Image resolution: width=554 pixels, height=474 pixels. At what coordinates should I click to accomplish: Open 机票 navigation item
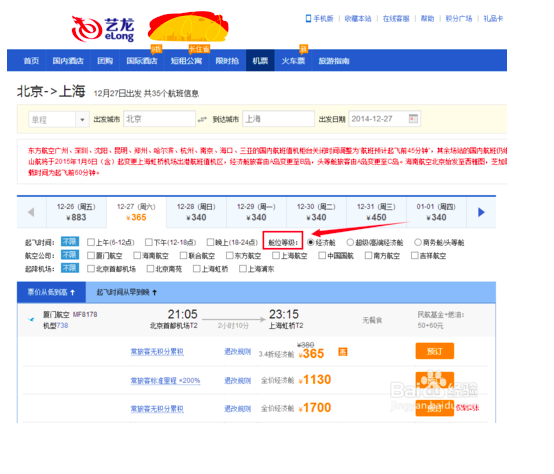click(x=260, y=61)
